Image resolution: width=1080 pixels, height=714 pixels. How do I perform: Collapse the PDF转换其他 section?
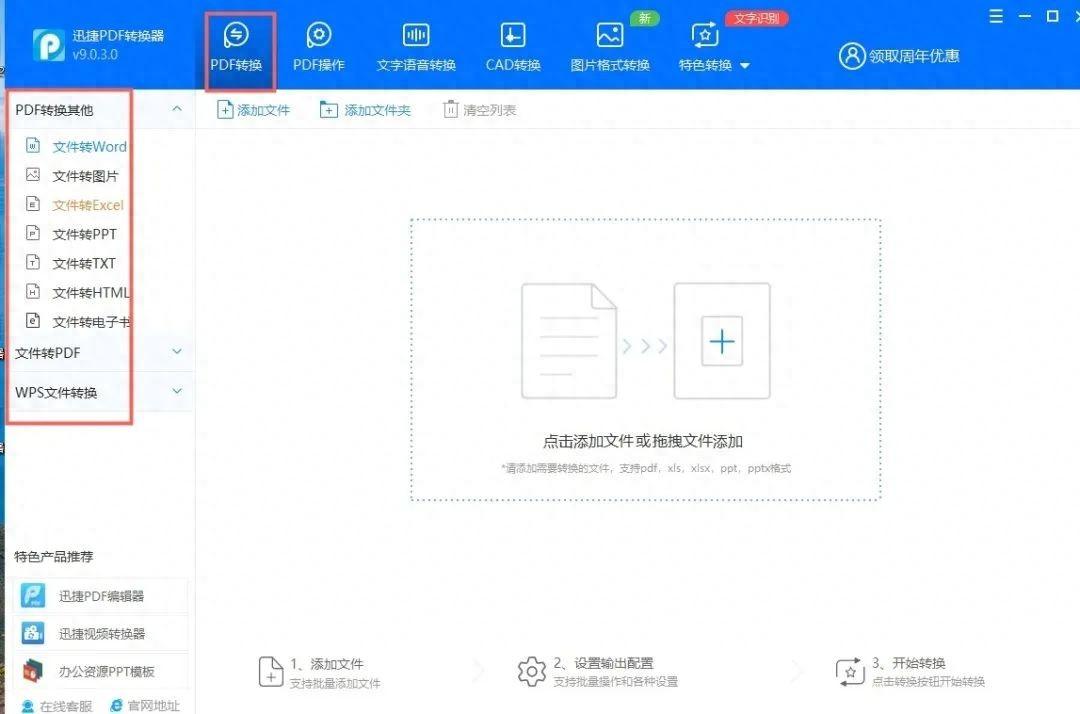(x=177, y=109)
